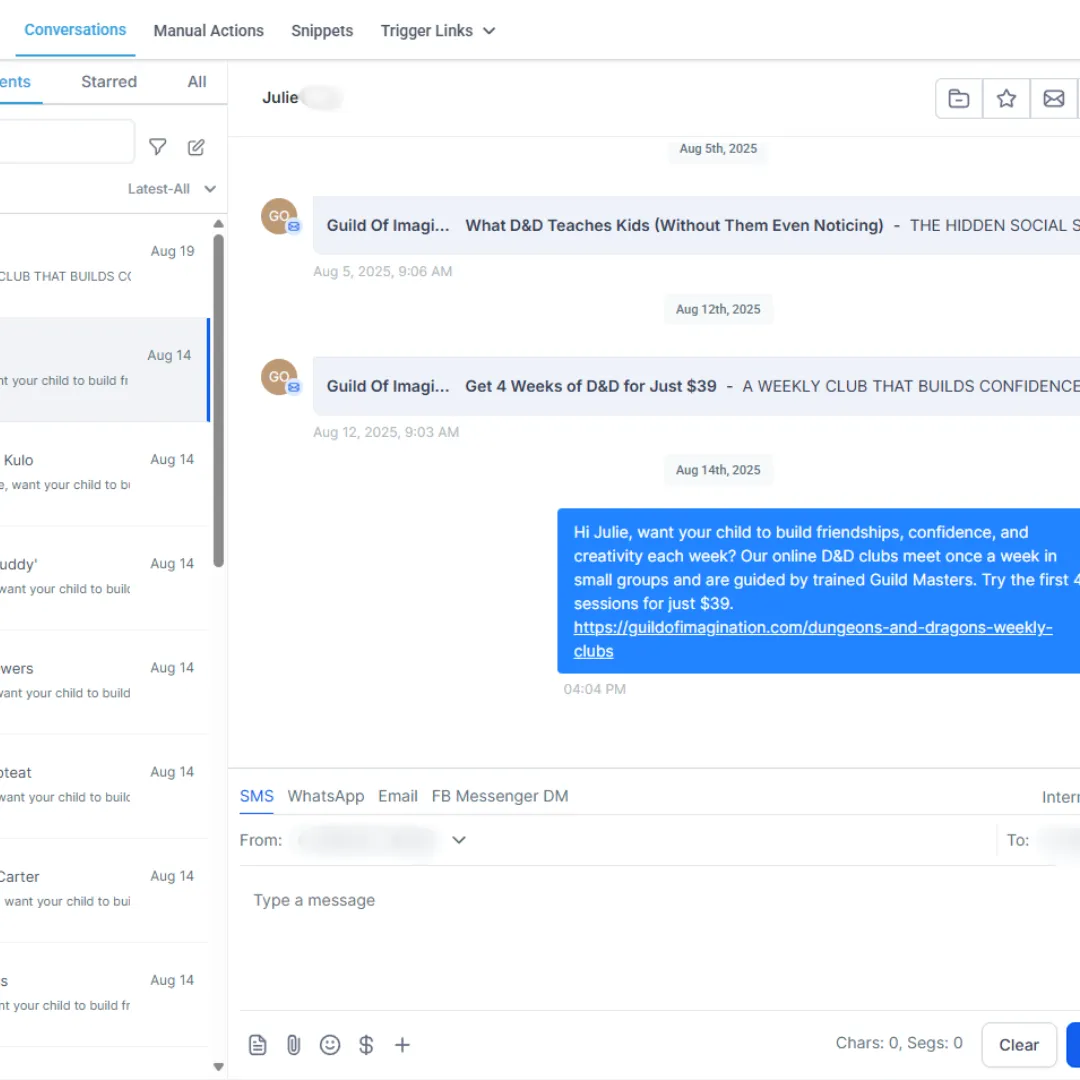
Task: Open the What D&D Teaches Kids email
Action: [x=696, y=225]
